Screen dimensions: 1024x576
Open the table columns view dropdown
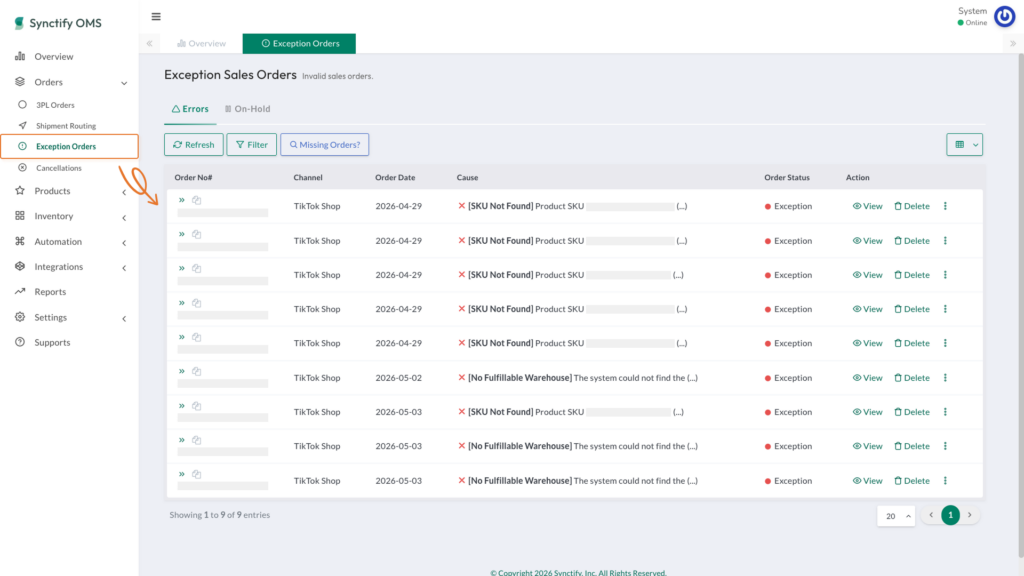[965, 144]
